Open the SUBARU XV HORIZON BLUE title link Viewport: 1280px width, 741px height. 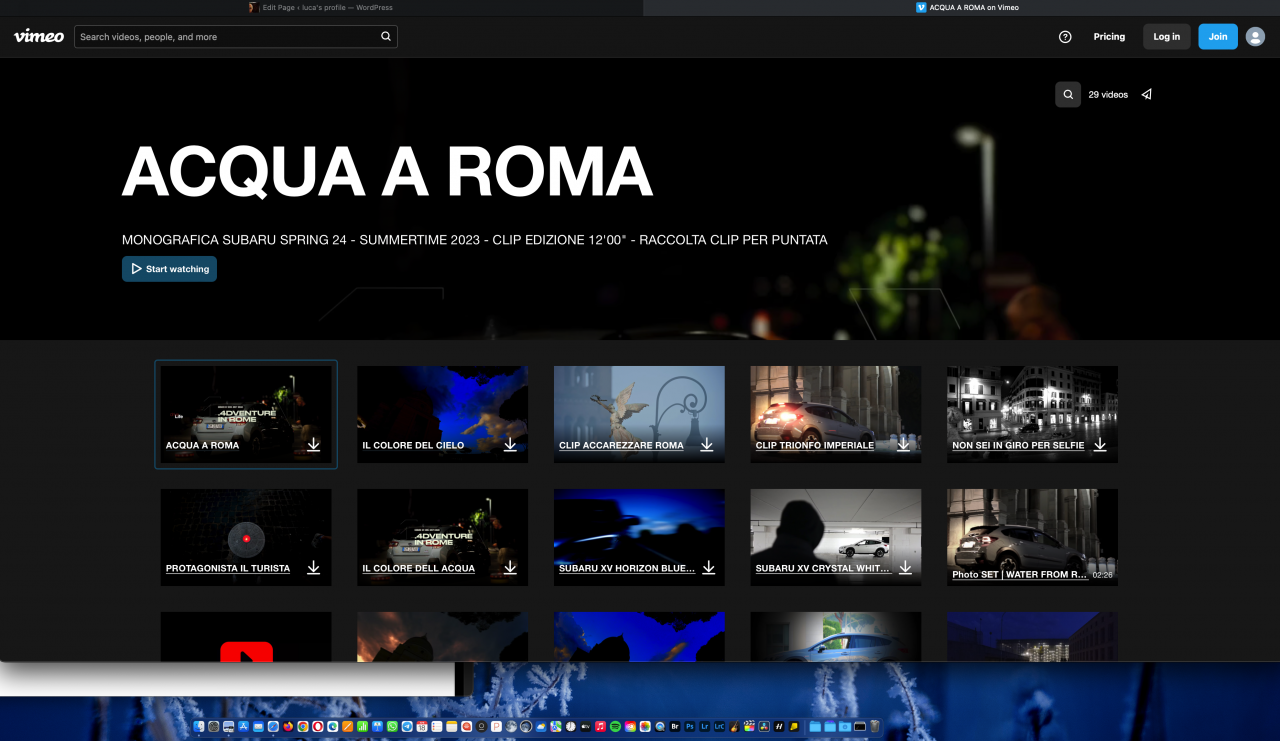coord(627,568)
